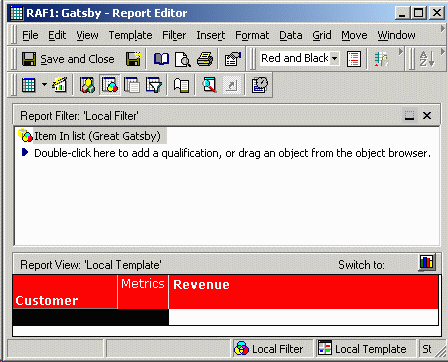Click the empty white Revenue data cell
The width and height of the screenshot is (448, 362).
coord(303,317)
